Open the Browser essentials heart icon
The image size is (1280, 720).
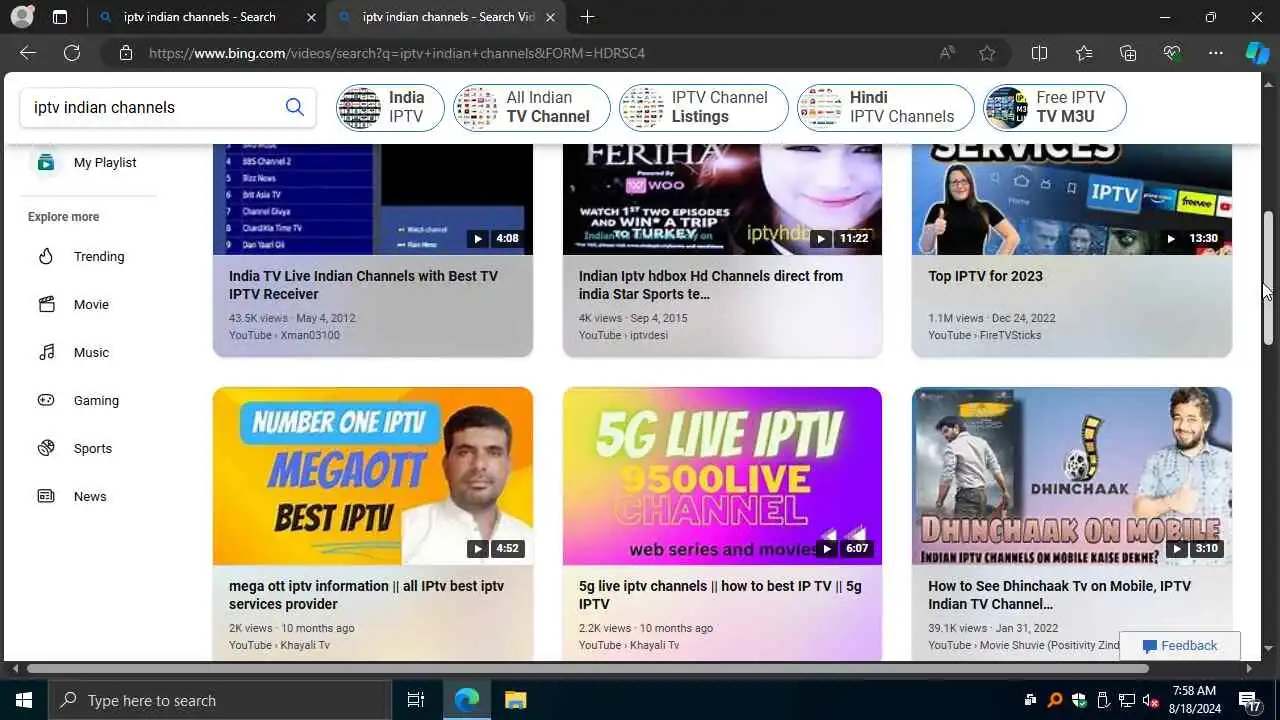(x=1172, y=53)
